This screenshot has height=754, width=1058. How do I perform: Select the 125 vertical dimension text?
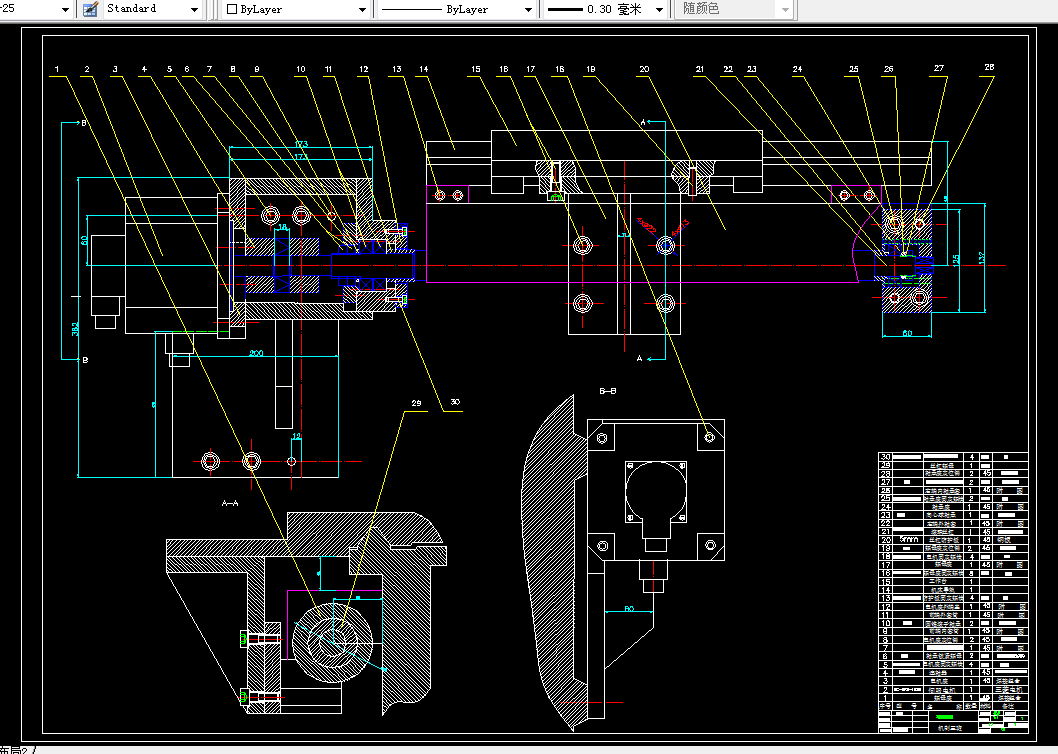point(956,260)
